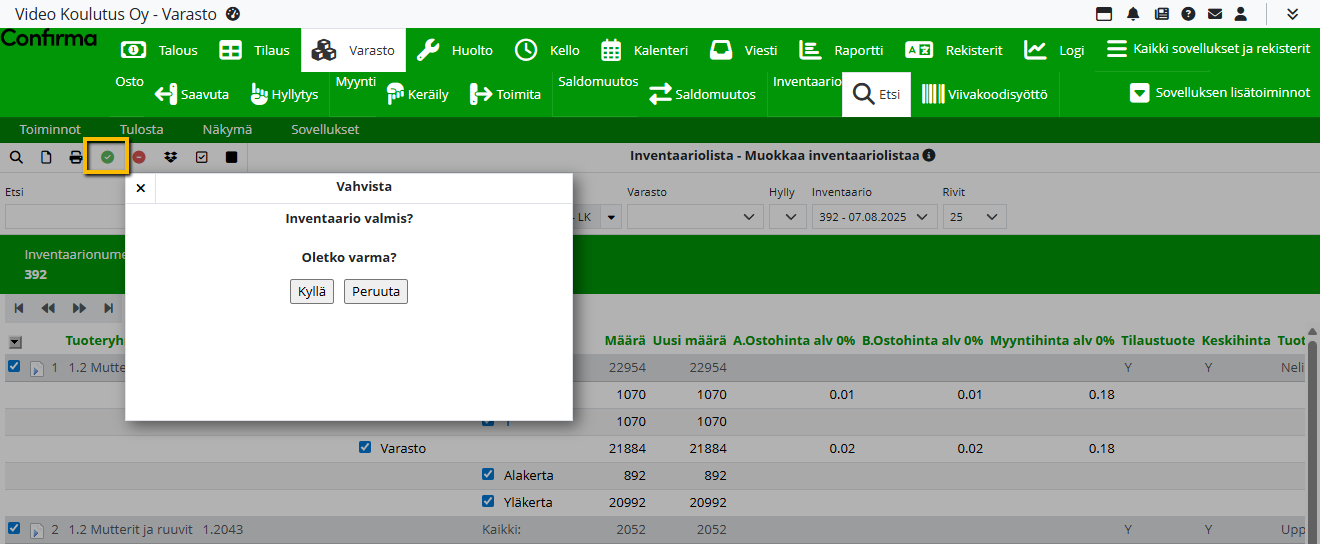Close the Vahvista dialog with X
1320x544 pixels.
coord(140,188)
